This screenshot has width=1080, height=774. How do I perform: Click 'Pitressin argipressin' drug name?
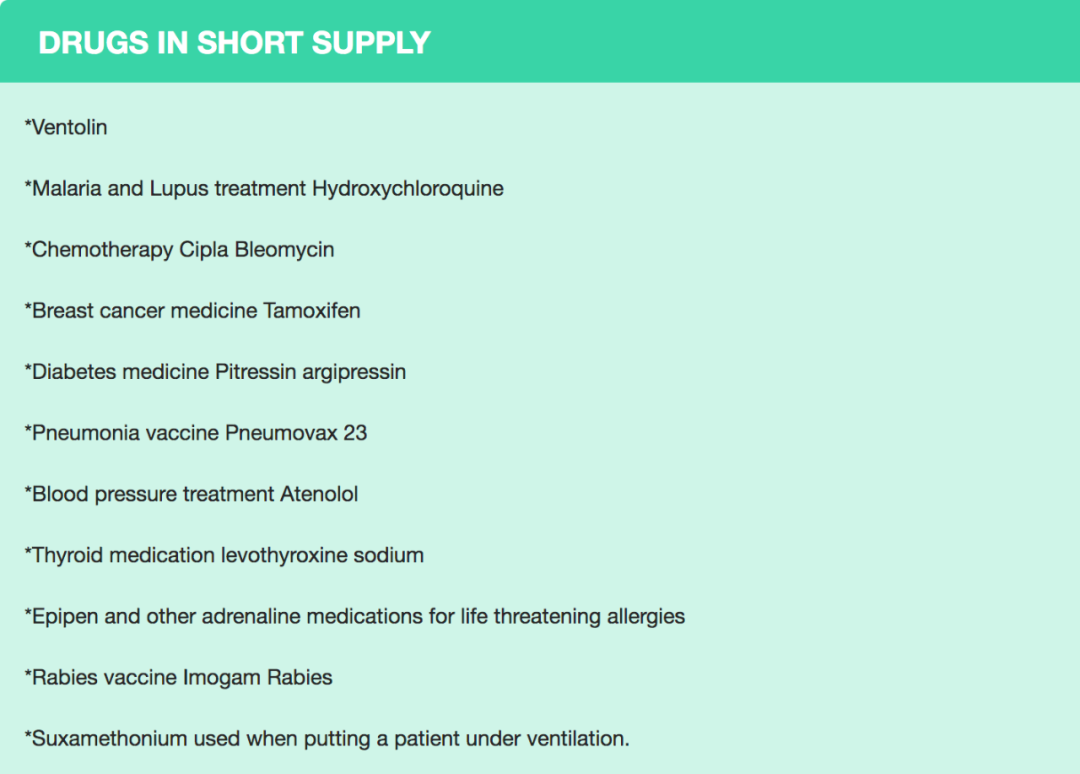(310, 371)
